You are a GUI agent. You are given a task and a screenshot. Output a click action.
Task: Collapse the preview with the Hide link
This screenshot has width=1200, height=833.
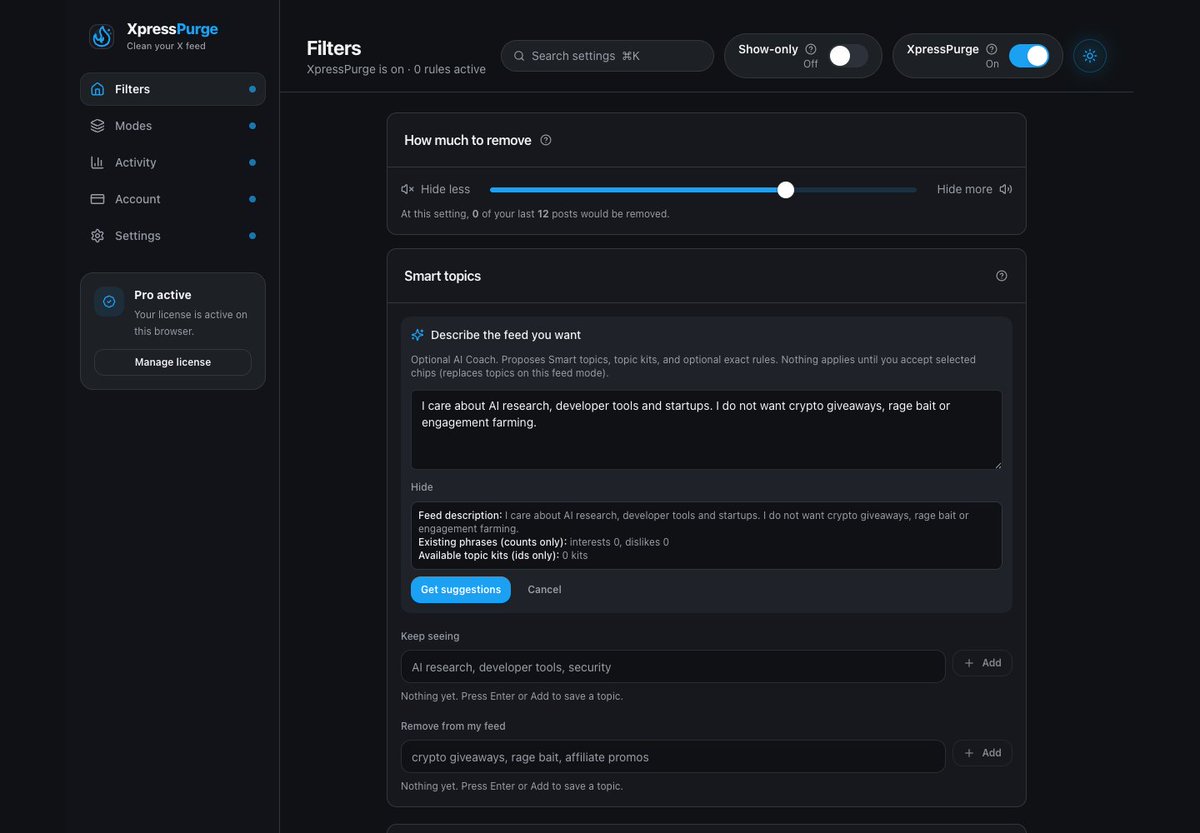pos(422,487)
